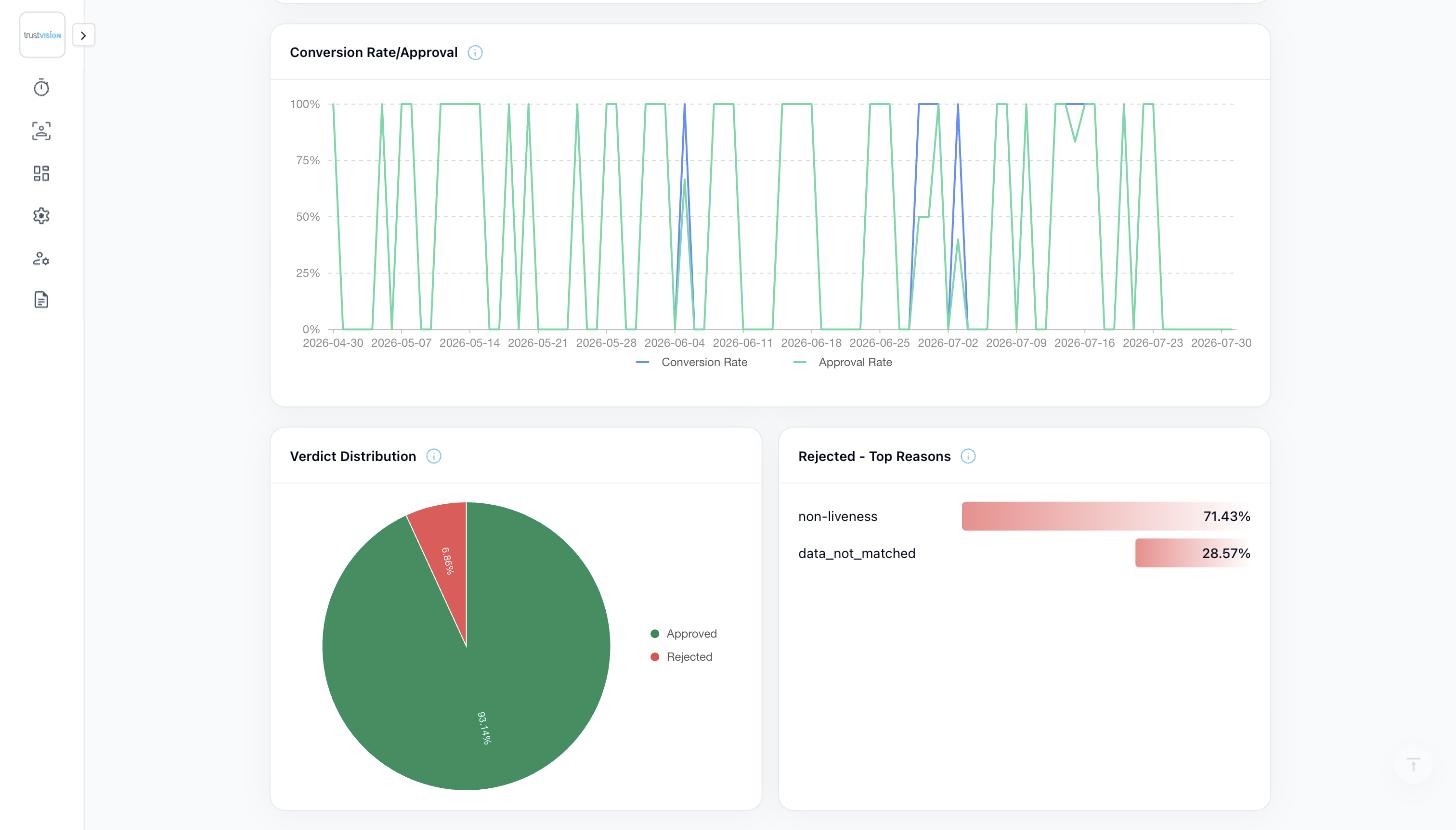This screenshot has width=1456, height=830.
Task: Toggle Approval Rate legend series
Action: (x=842, y=362)
